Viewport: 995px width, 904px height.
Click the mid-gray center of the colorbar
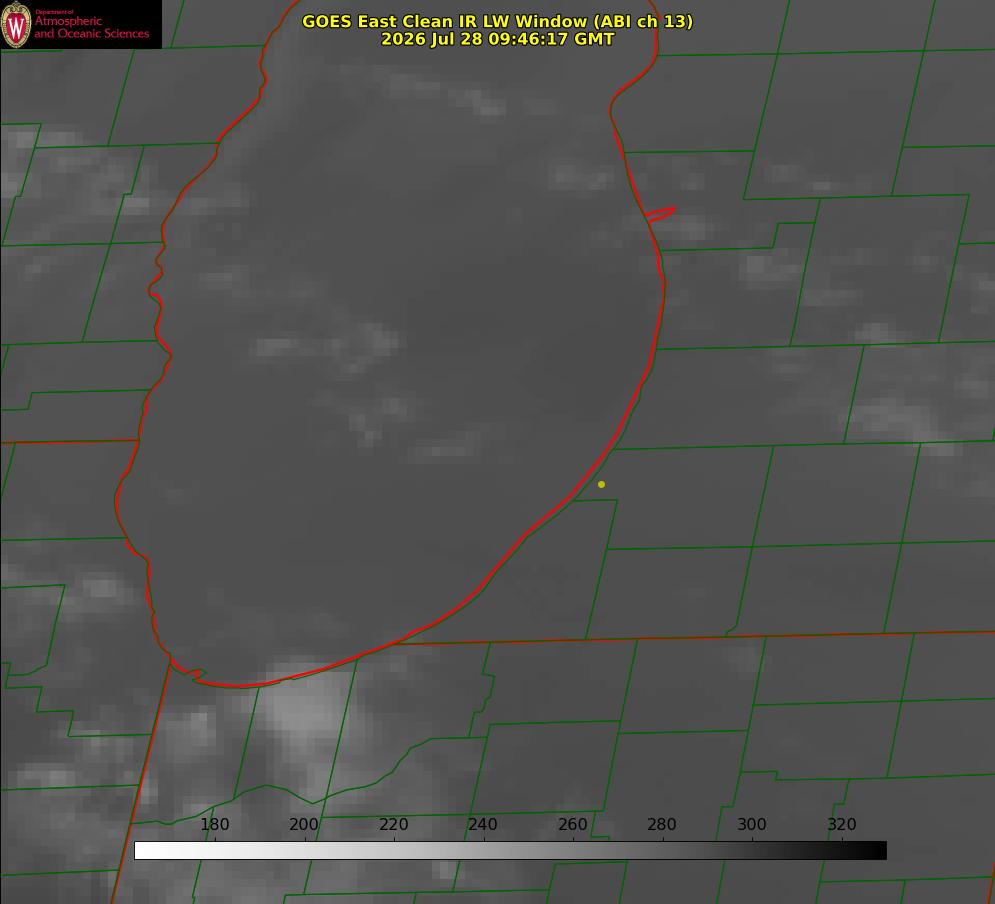tap(510, 850)
